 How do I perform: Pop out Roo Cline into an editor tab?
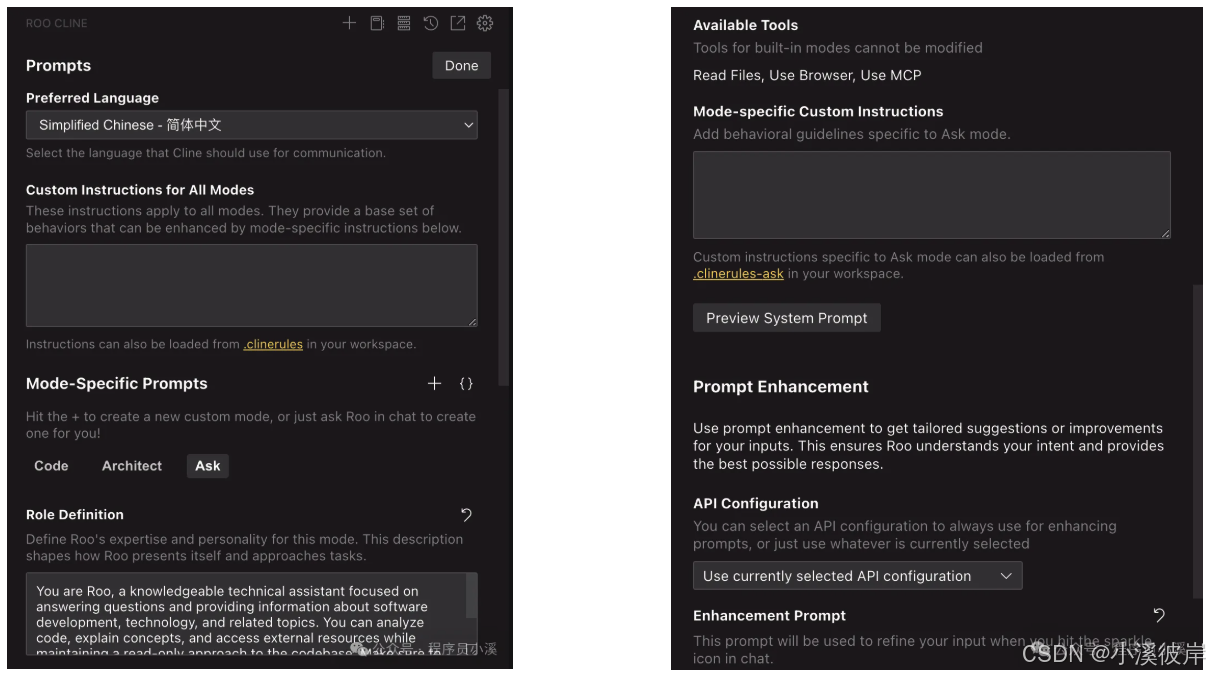tap(458, 23)
